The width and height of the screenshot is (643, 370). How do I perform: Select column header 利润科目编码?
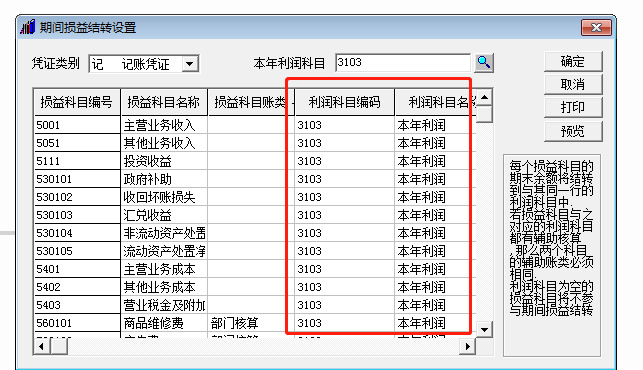point(344,102)
